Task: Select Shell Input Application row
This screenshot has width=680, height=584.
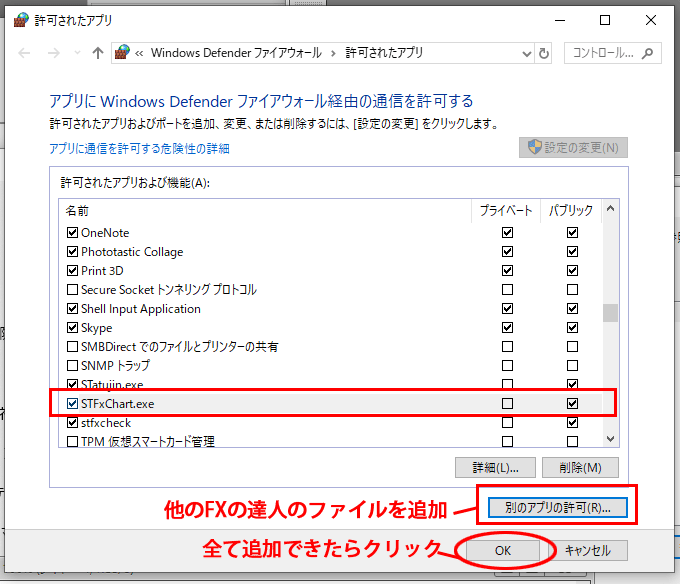Action: click(x=330, y=308)
